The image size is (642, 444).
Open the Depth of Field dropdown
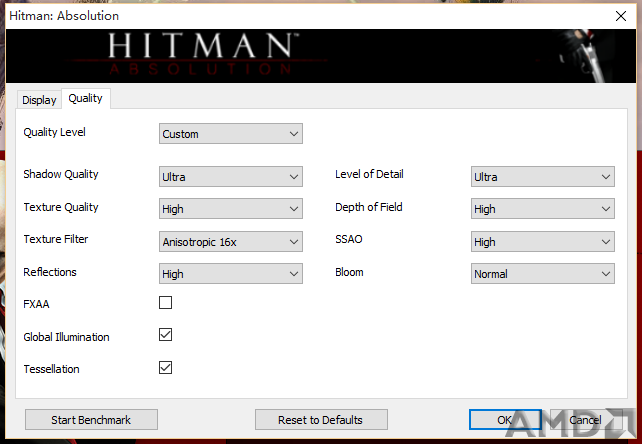coord(543,208)
